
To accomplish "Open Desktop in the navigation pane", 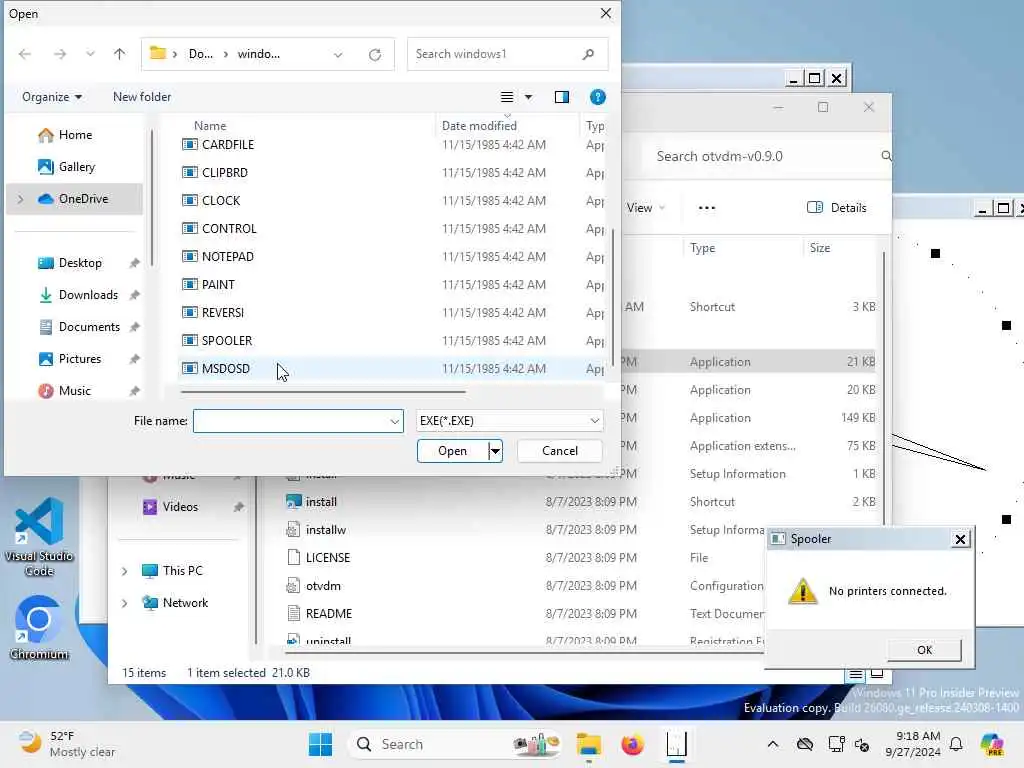I will pyautogui.click(x=80, y=263).
